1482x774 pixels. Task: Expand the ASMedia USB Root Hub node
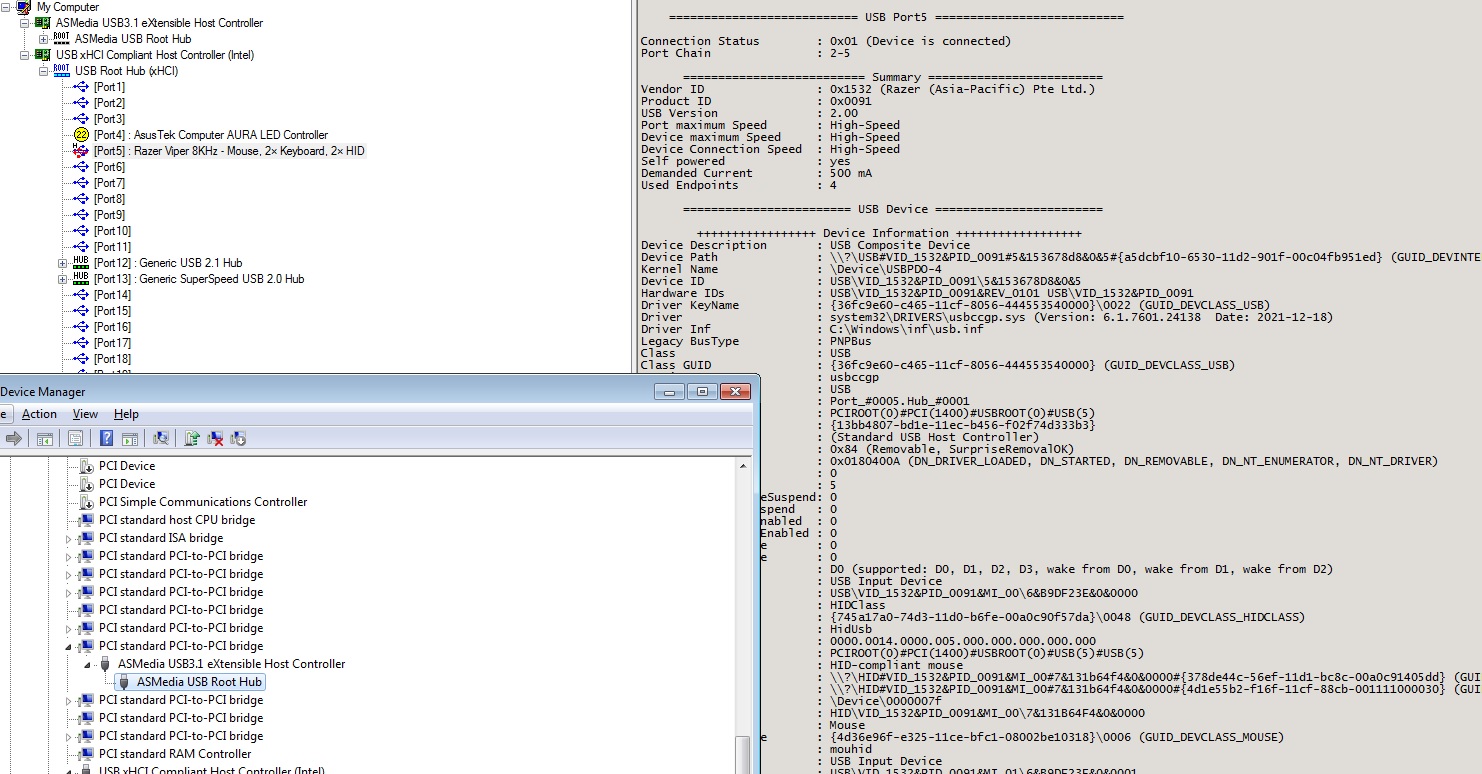(x=43, y=39)
